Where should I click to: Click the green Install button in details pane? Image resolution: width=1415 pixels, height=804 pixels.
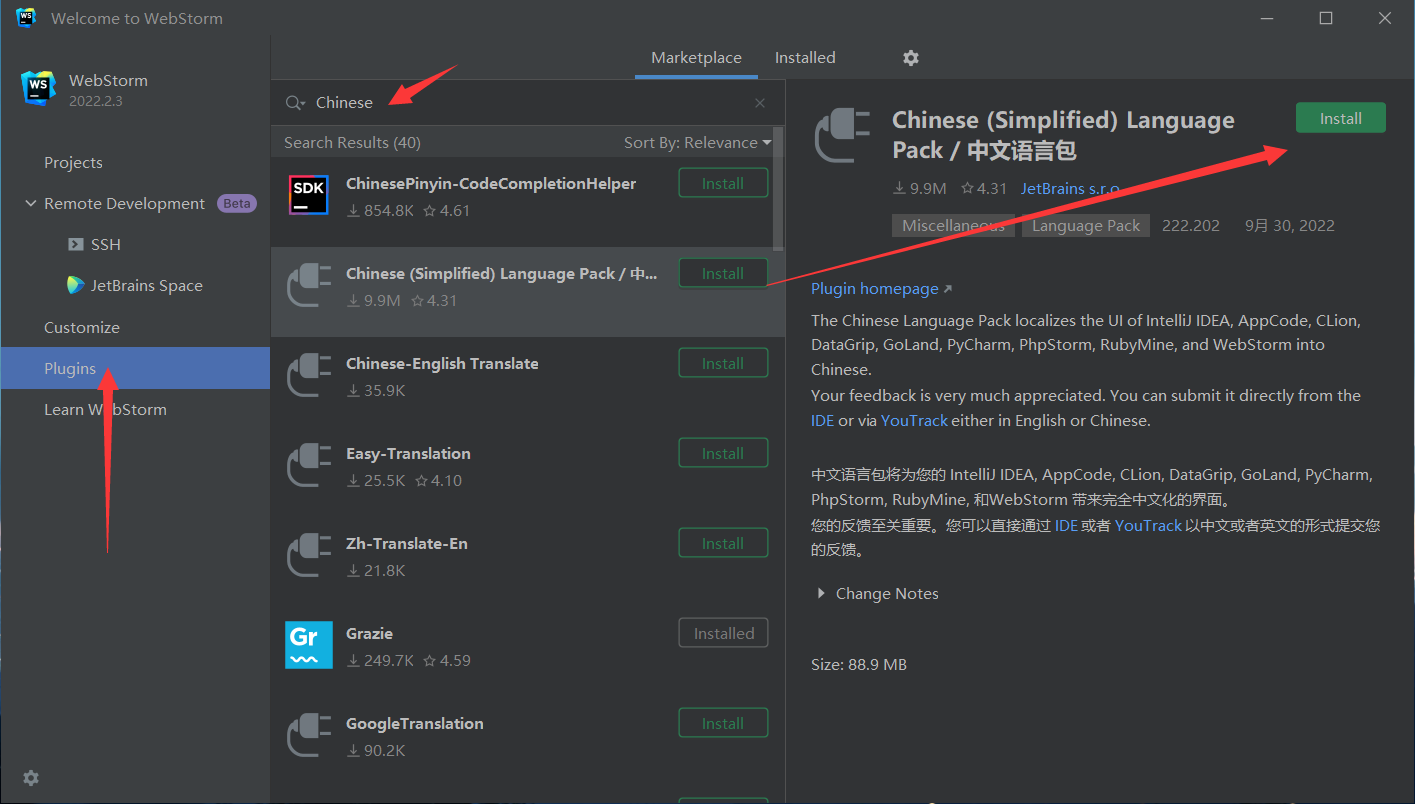point(1341,118)
